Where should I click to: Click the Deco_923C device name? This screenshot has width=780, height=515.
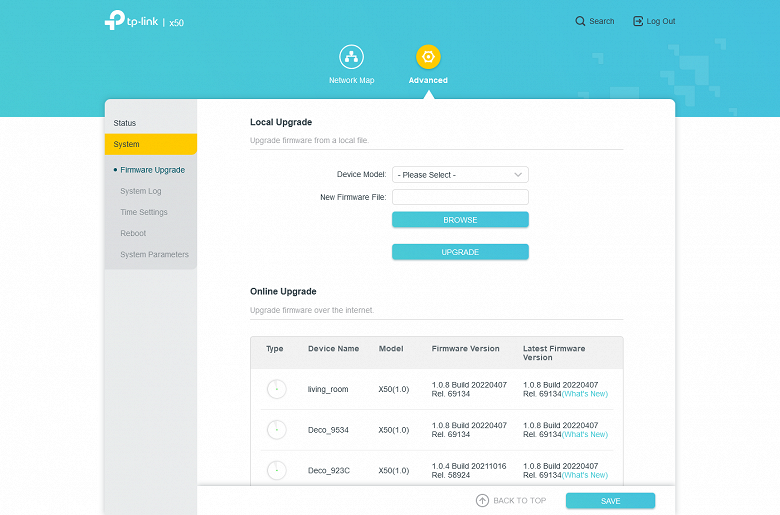pyautogui.click(x=328, y=470)
